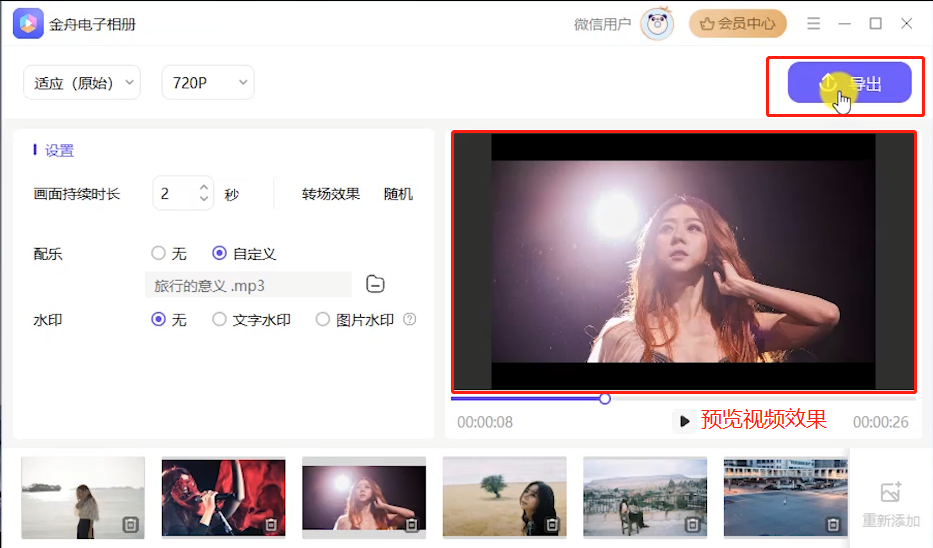Select the street scene photo thumbnail
933x548 pixels.
[785, 497]
